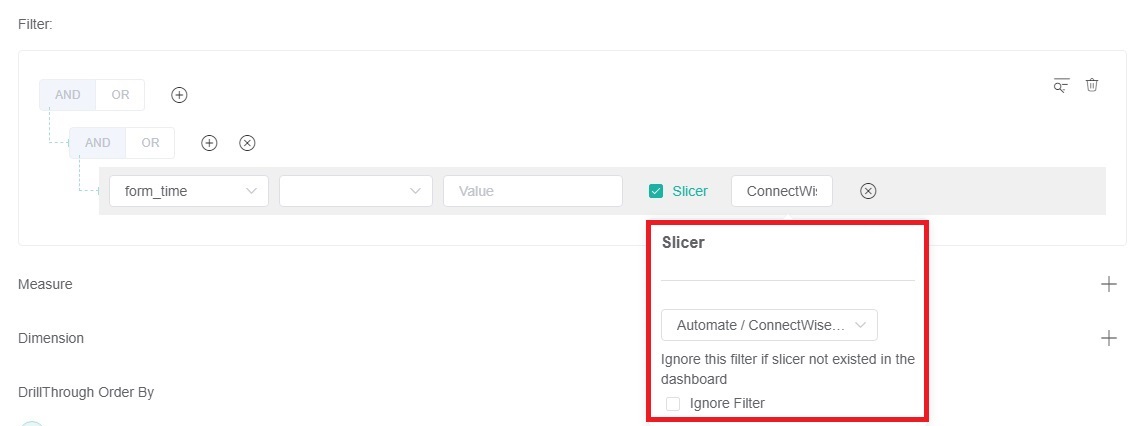
Task: Click the green Slicer label text
Action: click(x=690, y=191)
